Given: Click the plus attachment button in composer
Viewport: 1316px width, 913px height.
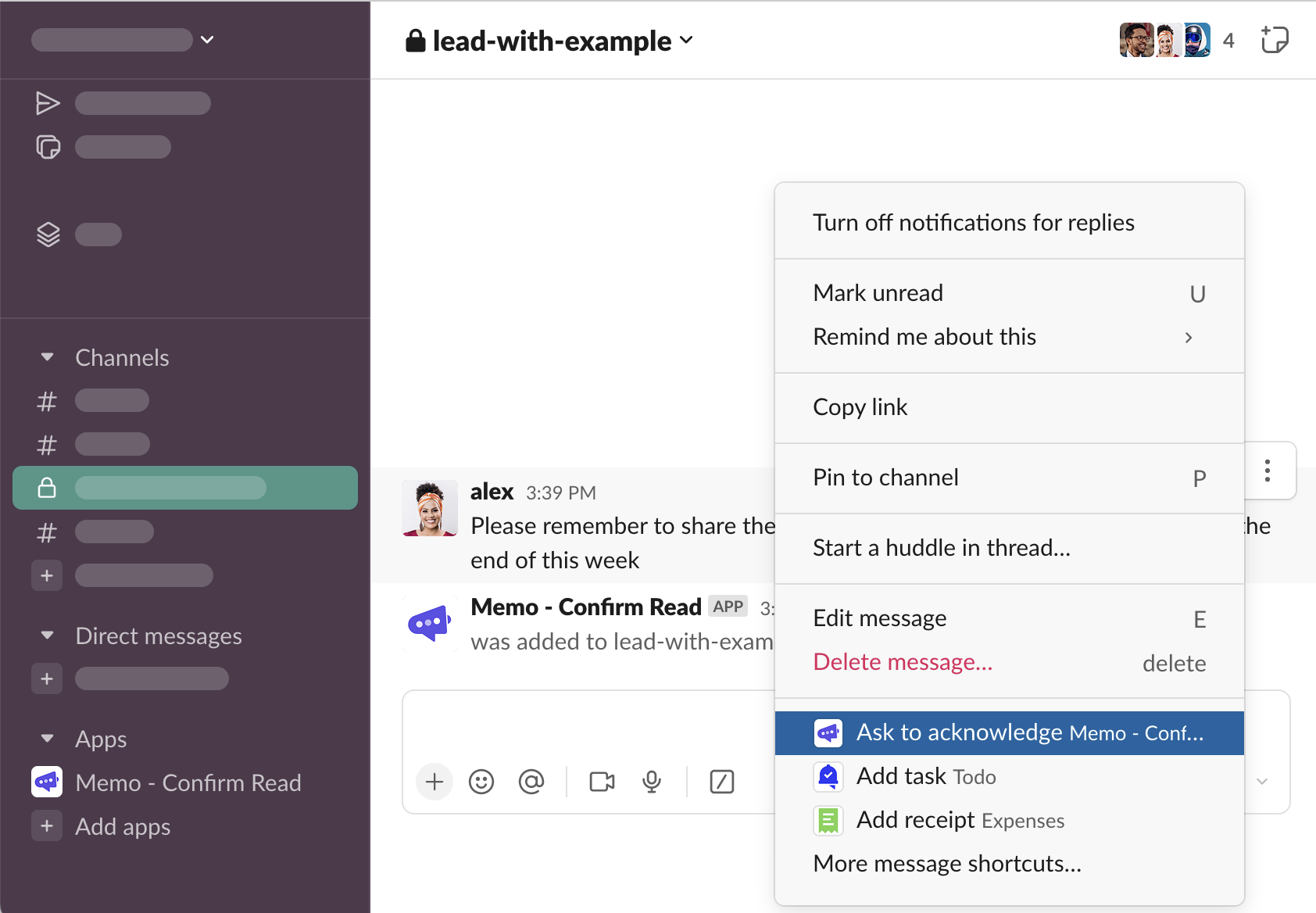Looking at the screenshot, I should click(x=434, y=782).
